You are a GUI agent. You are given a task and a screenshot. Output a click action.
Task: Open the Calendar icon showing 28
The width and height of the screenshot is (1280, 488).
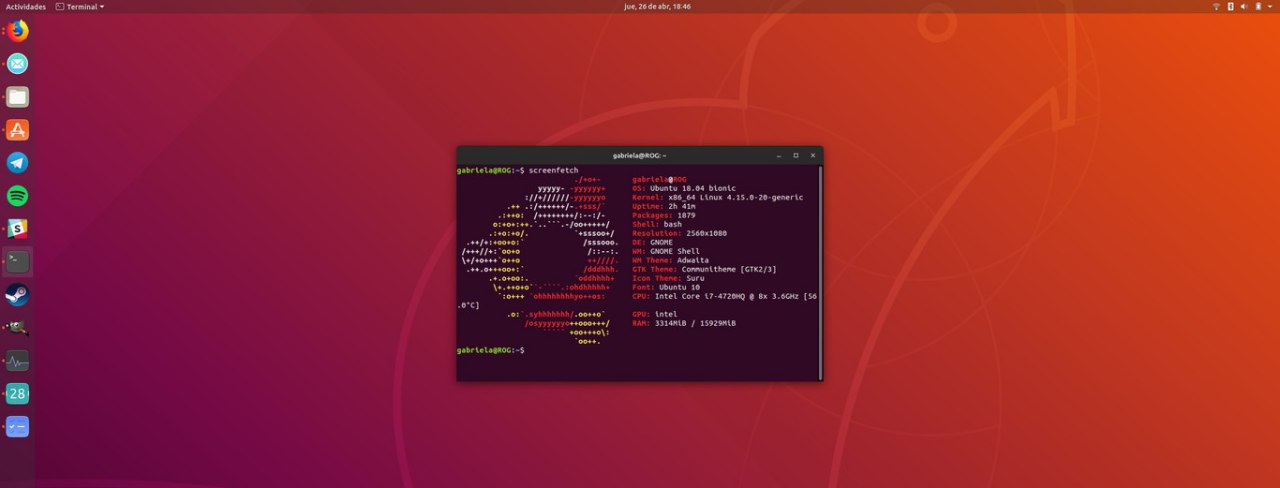click(x=18, y=394)
